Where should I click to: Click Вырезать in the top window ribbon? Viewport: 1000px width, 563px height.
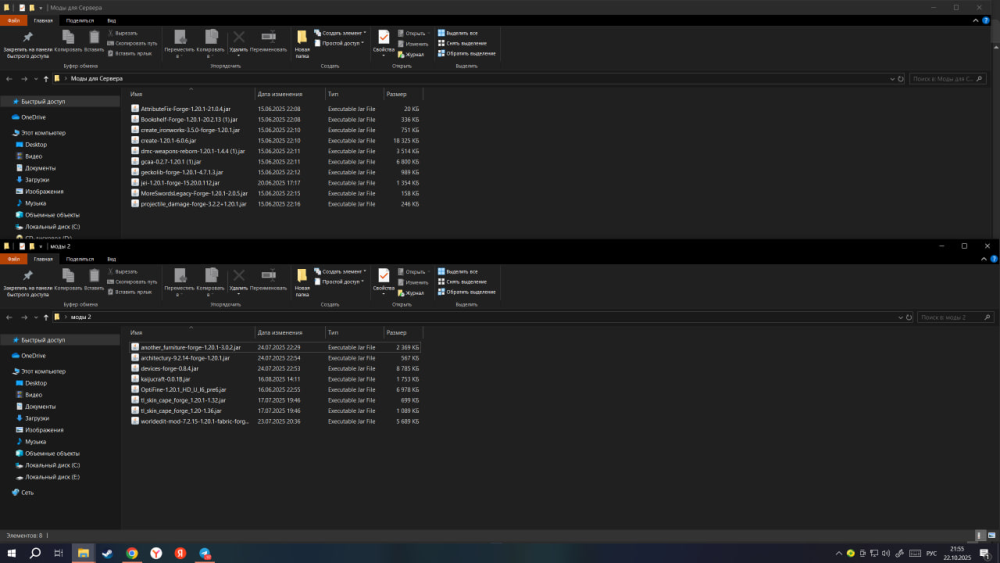(122, 33)
